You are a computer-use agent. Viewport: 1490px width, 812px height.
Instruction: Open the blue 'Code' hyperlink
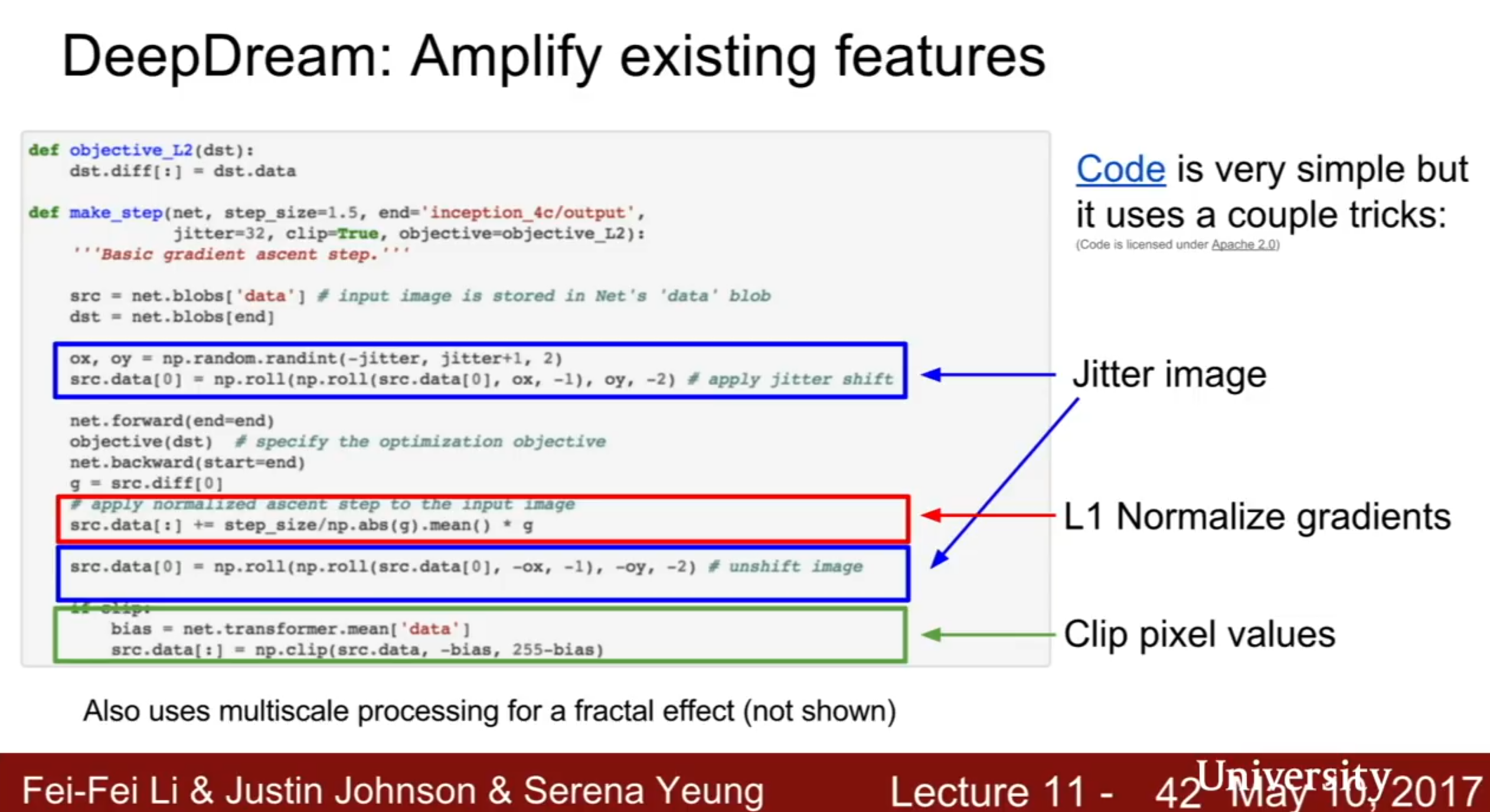1120,169
